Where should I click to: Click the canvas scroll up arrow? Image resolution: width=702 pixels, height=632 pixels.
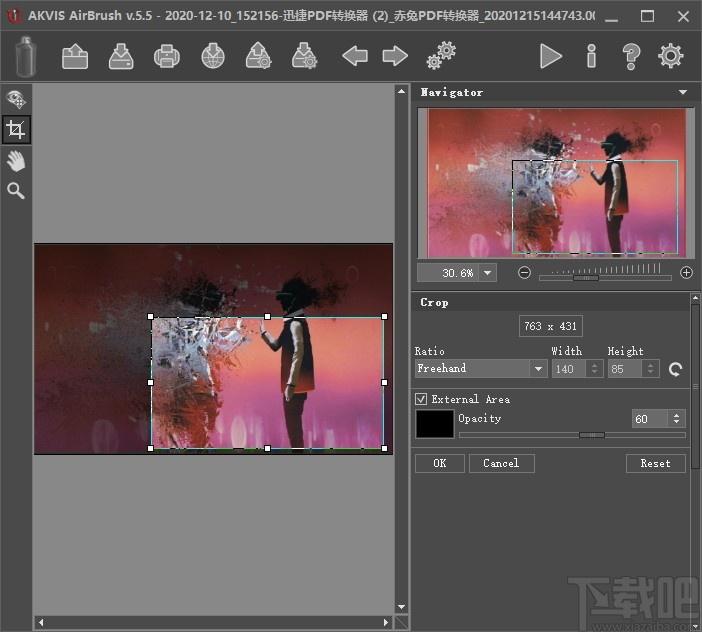click(x=402, y=91)
